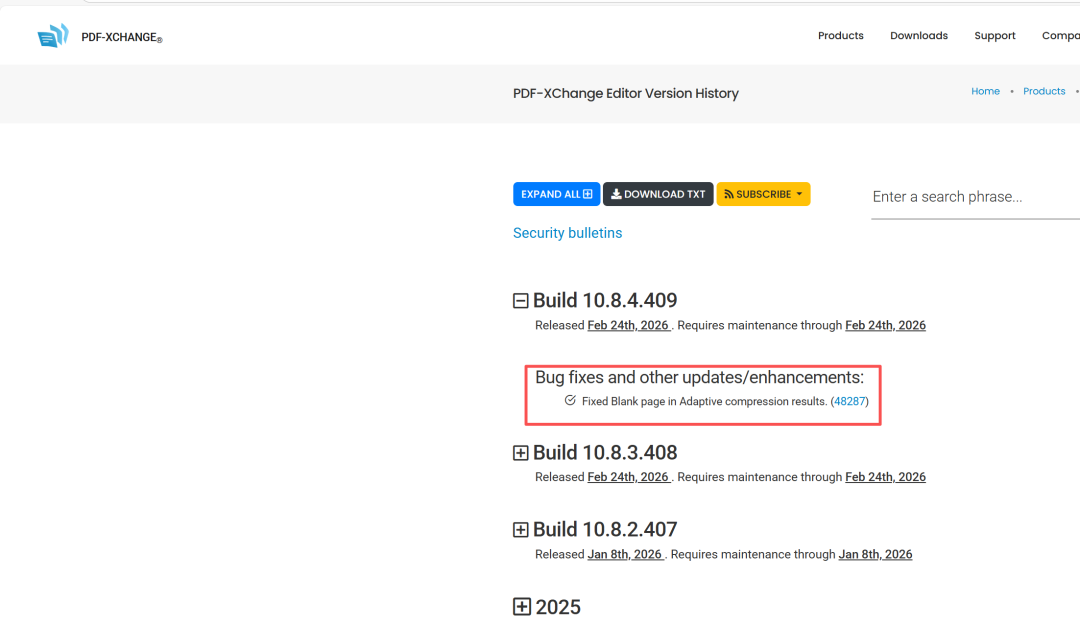This screenshot has height=624, width=1080.
Task: Click Jan 8th, 2026 release date
Action: coord(625,554)
